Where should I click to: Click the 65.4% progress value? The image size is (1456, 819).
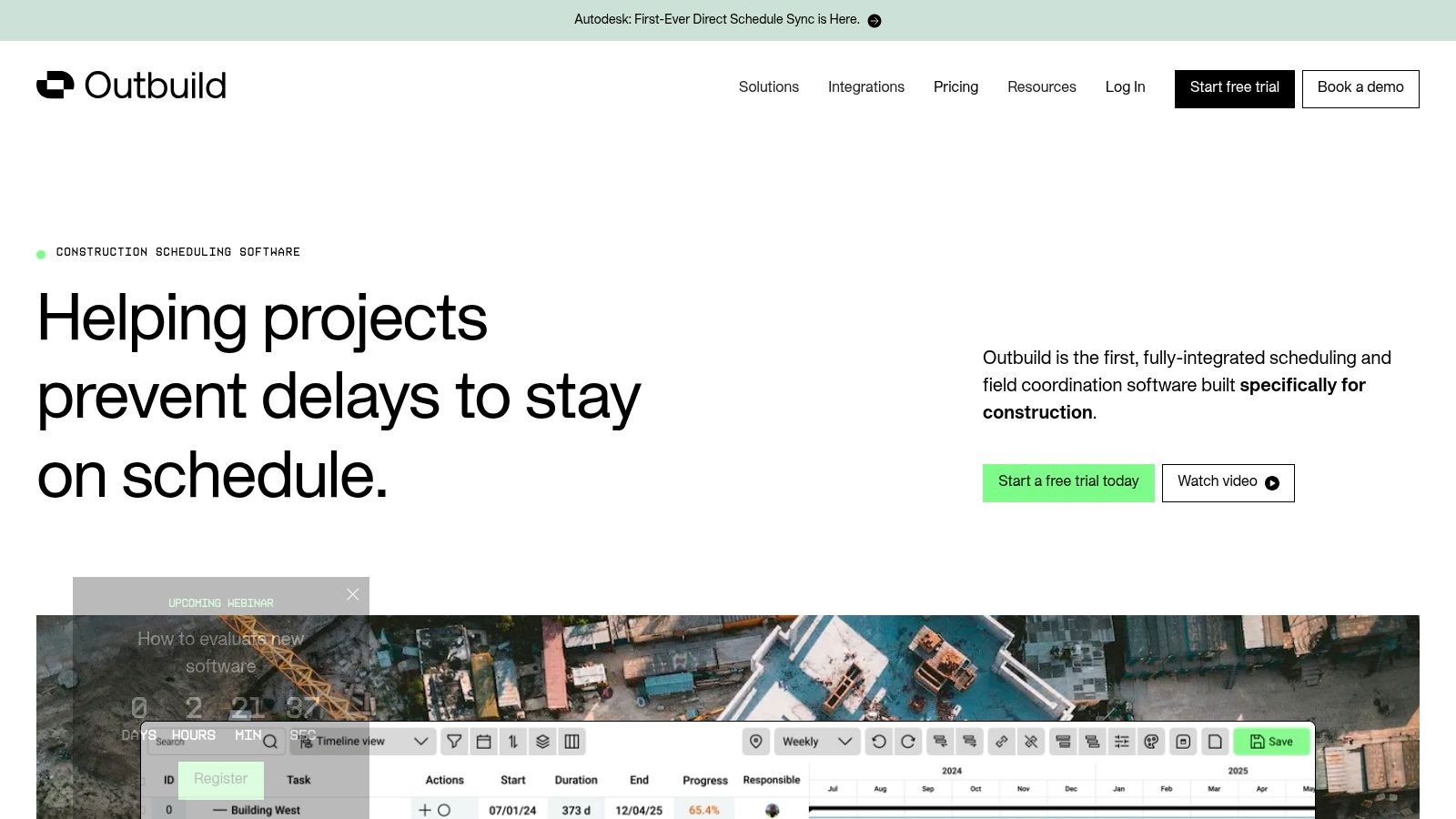pos(704,810)
